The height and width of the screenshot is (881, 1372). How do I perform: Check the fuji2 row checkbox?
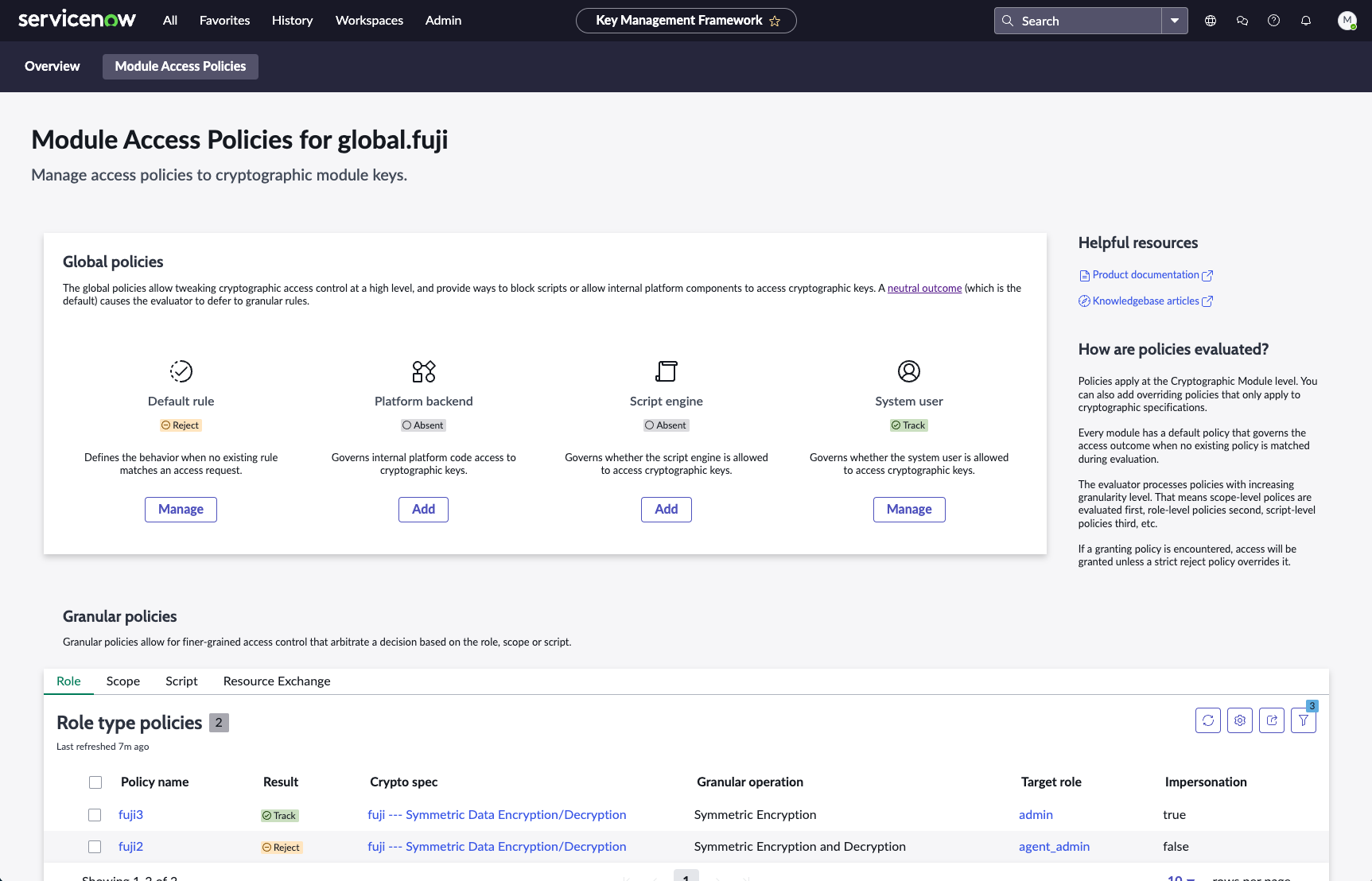point(95,847)
